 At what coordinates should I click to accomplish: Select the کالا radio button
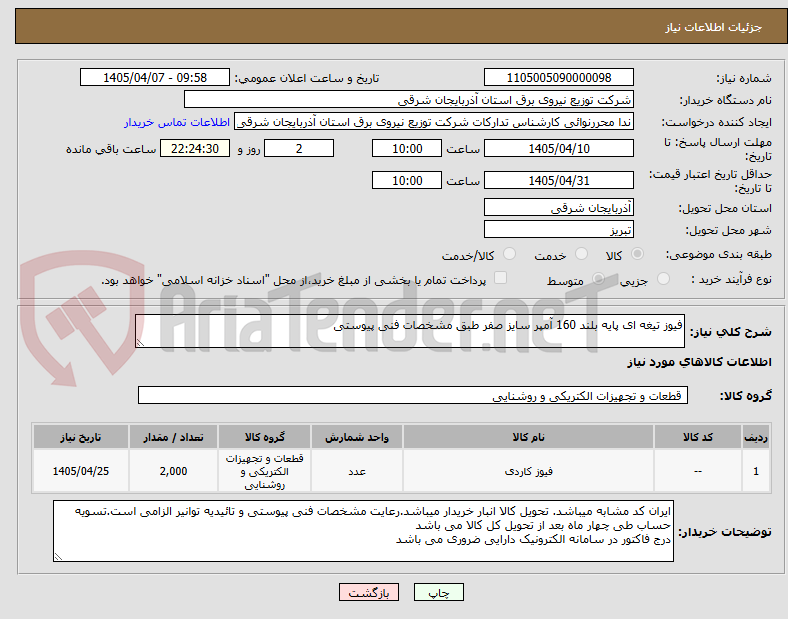(x=637, y=254)
